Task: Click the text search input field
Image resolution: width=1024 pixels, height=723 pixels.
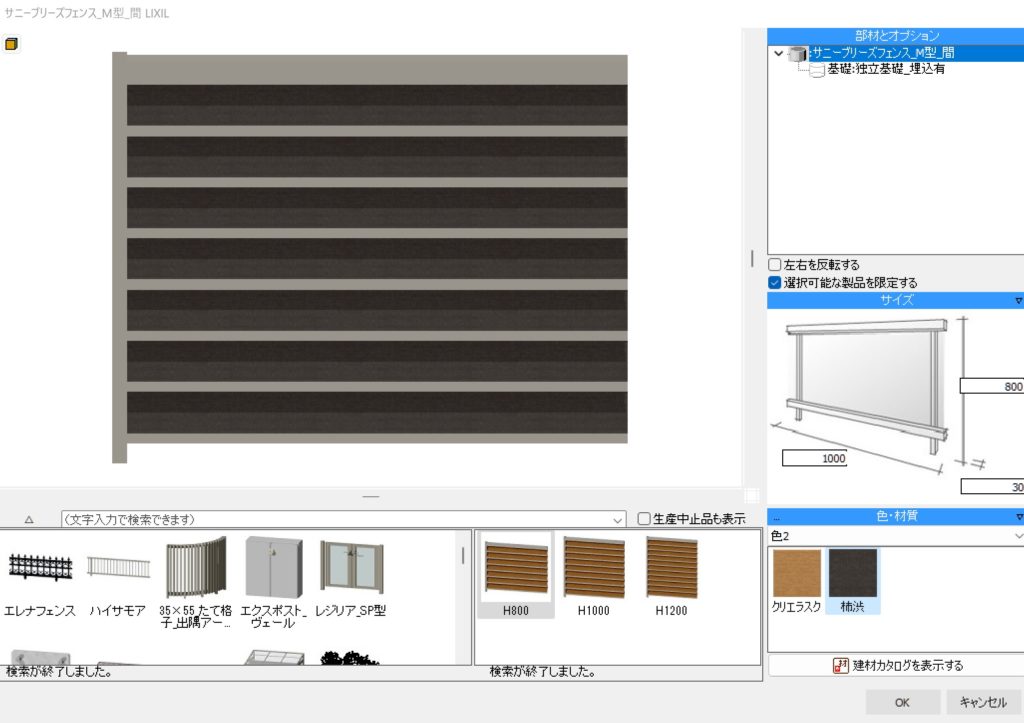Action: pos(340,519)
